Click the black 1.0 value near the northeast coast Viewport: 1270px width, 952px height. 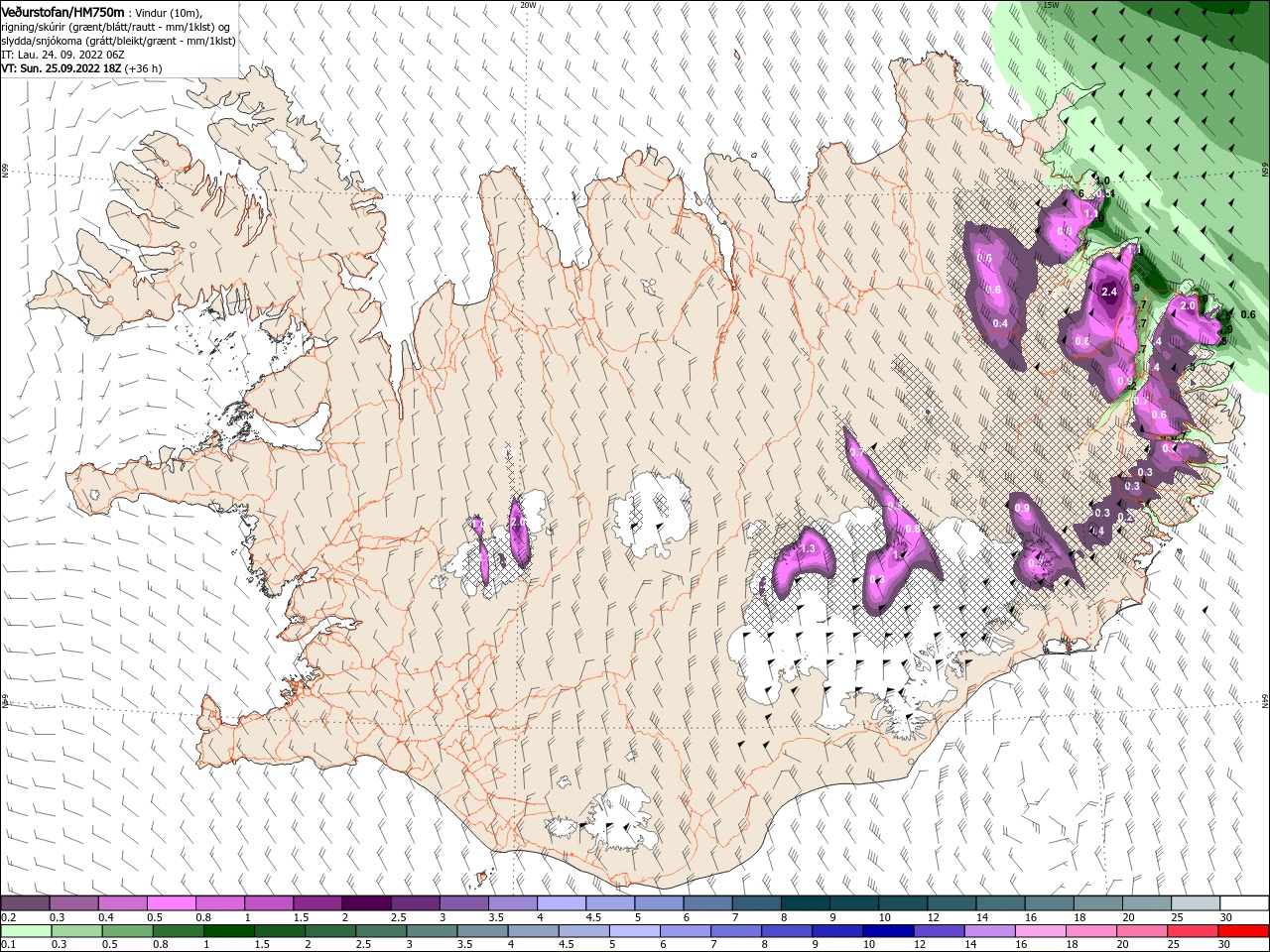click(x=1101, y=180)
